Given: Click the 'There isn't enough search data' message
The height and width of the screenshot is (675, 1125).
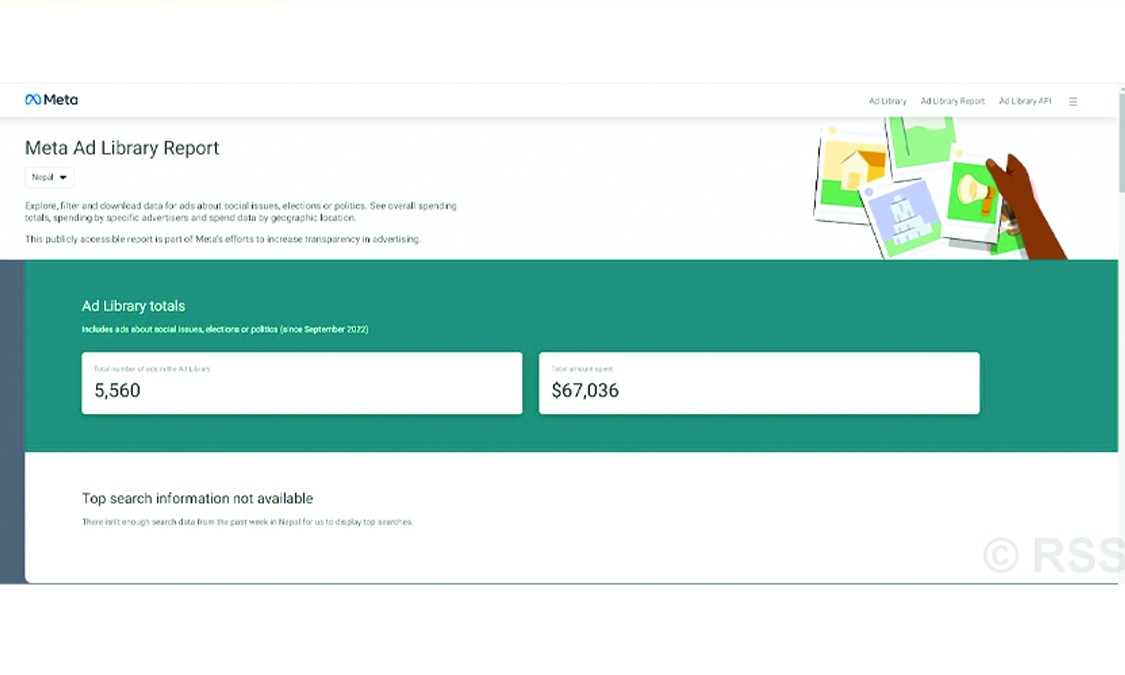Looking at the screenshot, I should 248,522.
